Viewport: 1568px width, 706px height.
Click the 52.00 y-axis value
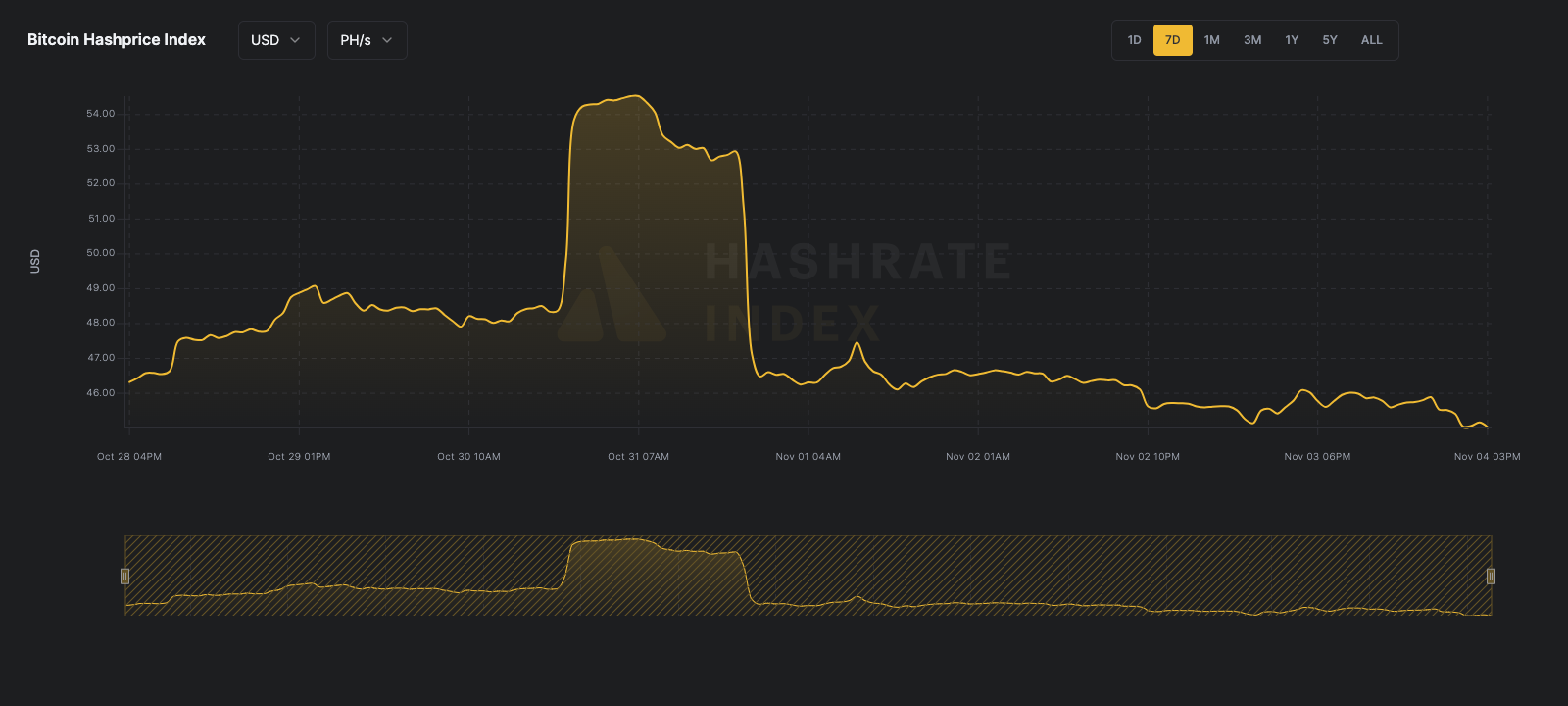pyautogui.click(x=101, y=183)
